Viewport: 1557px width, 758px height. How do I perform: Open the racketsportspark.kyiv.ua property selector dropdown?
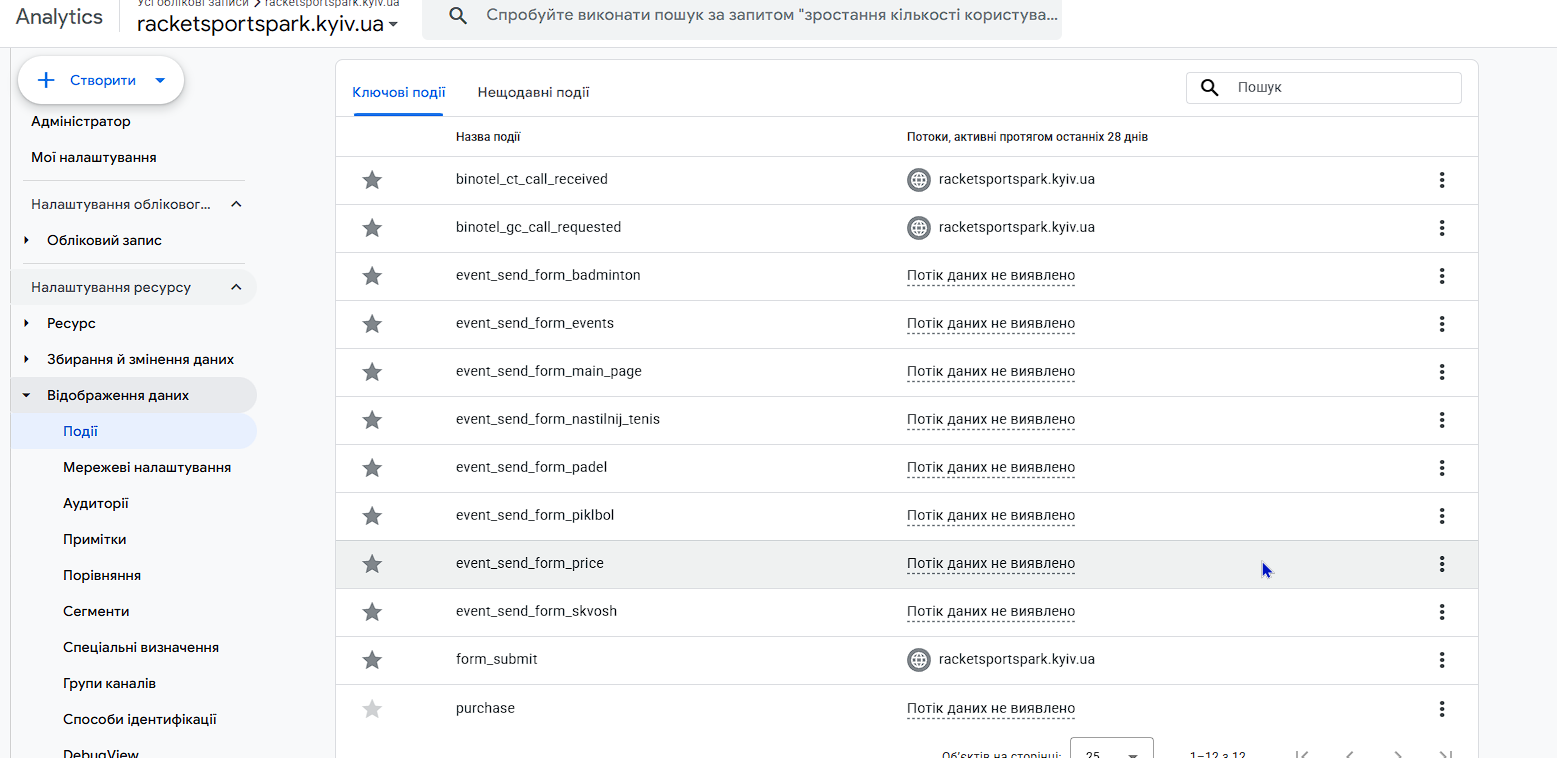268,24
